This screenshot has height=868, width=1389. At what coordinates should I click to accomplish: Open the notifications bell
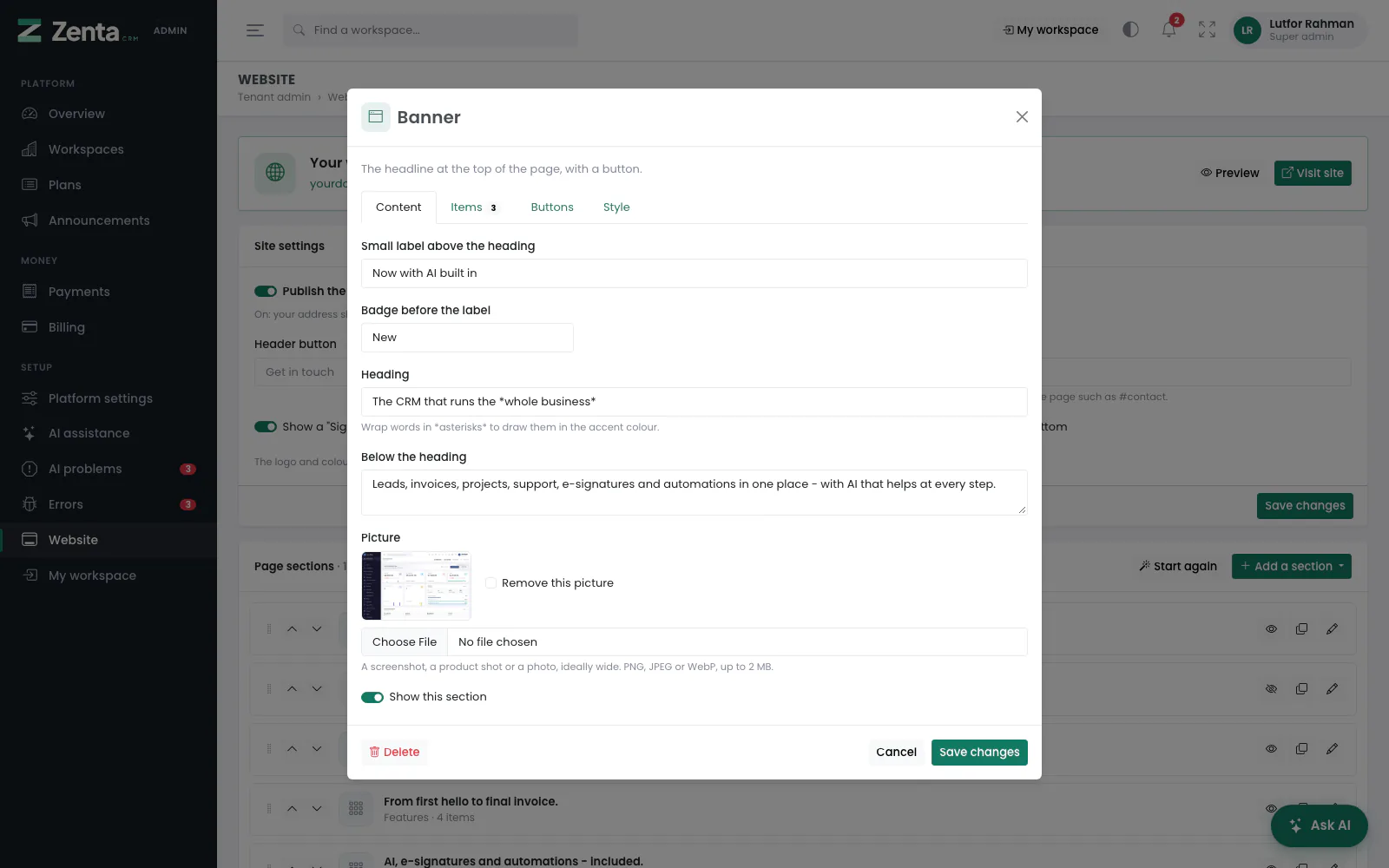click(1168, 30)
